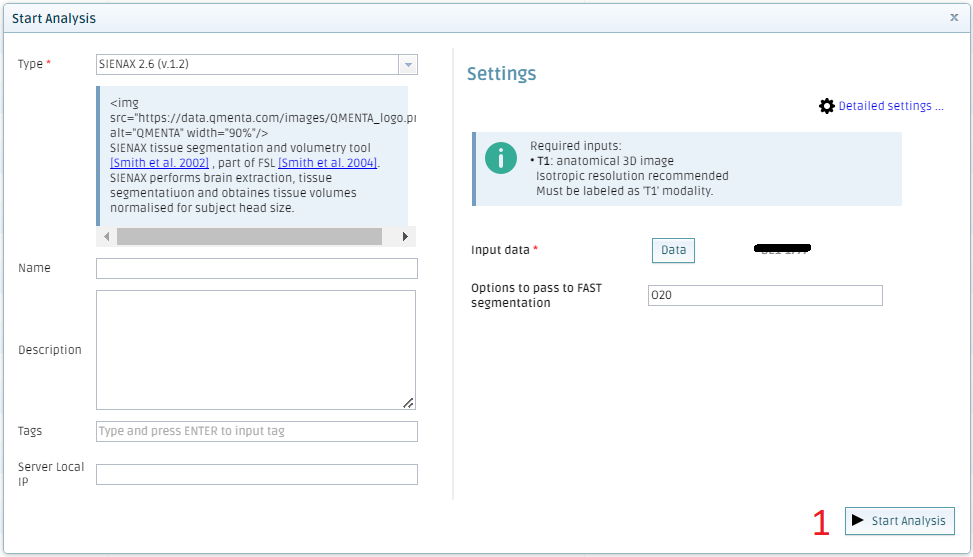Click inside the Description text area

coord(256,350)
